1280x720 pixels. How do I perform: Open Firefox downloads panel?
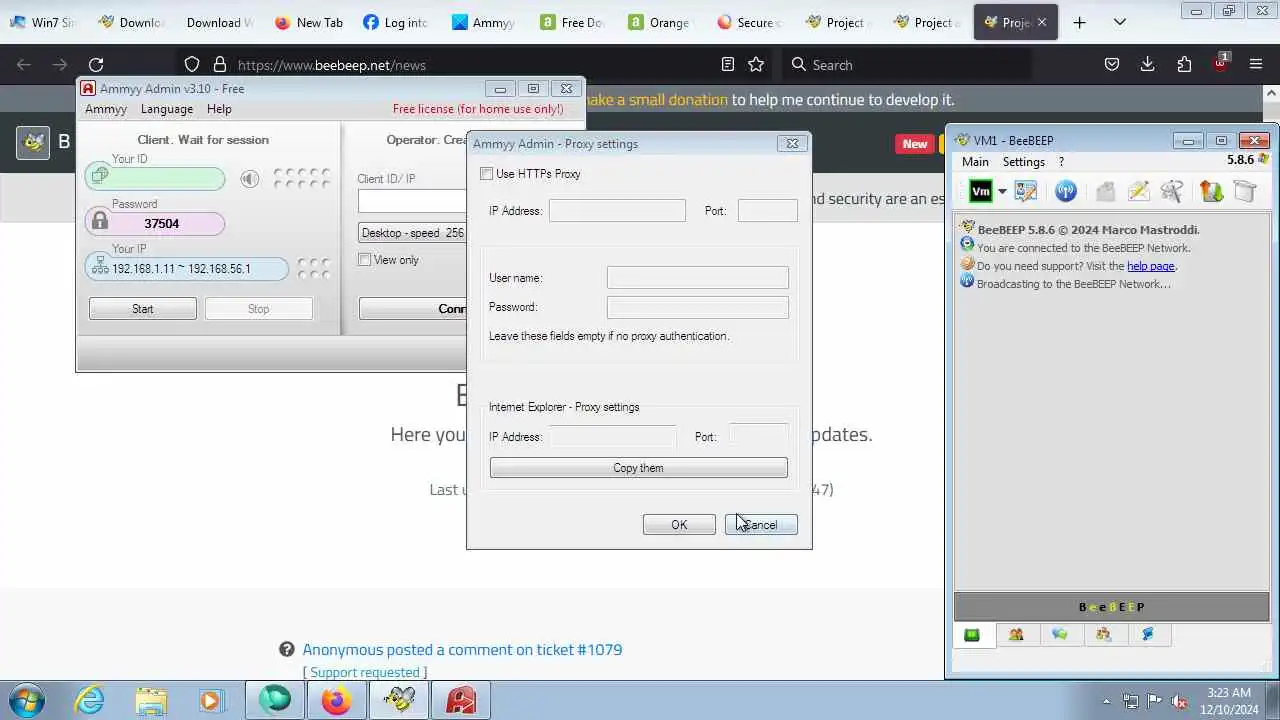[x=1148, y=65]
